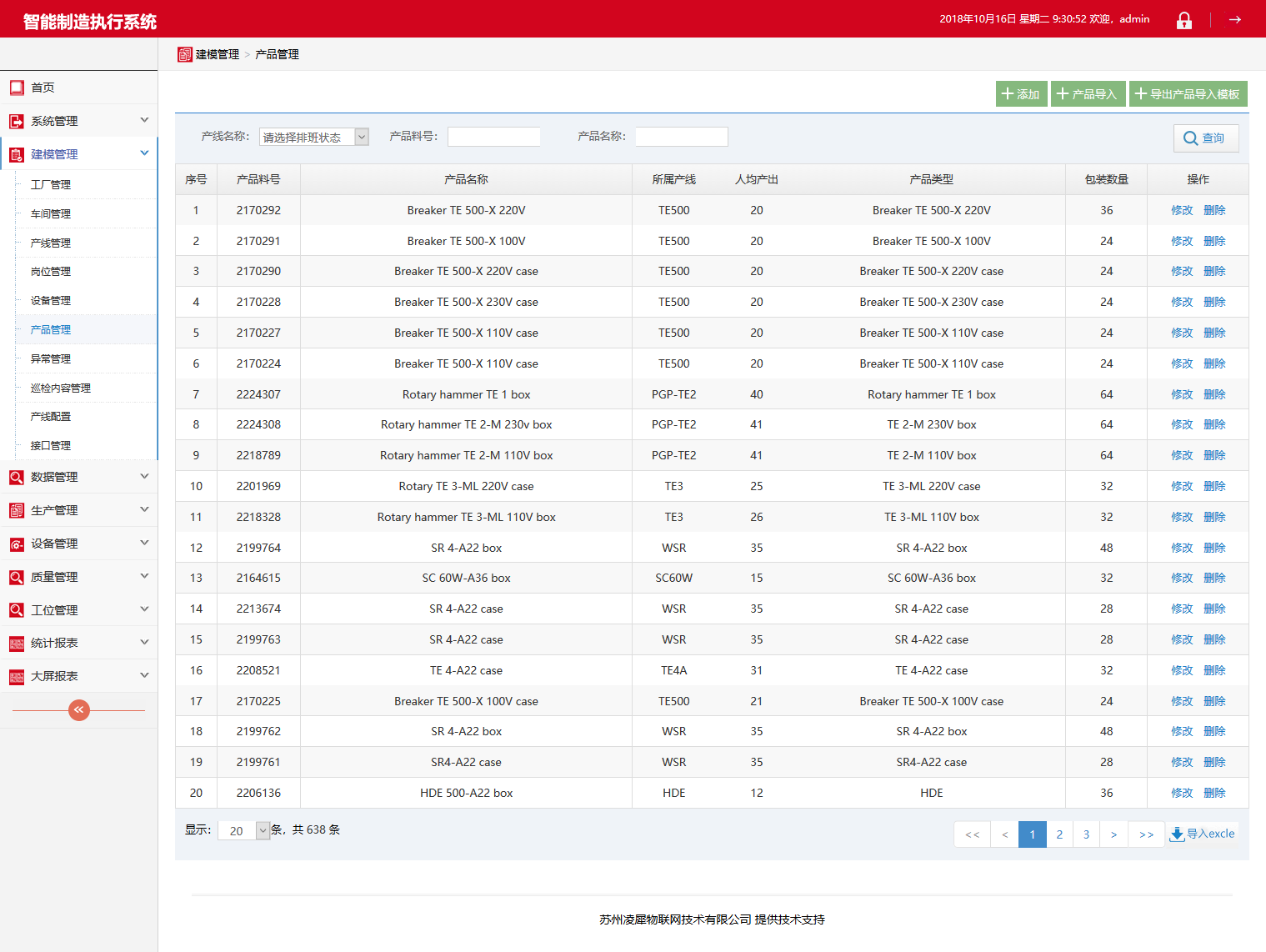Open 工厂管理 in the sidebar
The width and height of the screenshot is (1266, 952).
pyautogui.click(x=51, y=185)
